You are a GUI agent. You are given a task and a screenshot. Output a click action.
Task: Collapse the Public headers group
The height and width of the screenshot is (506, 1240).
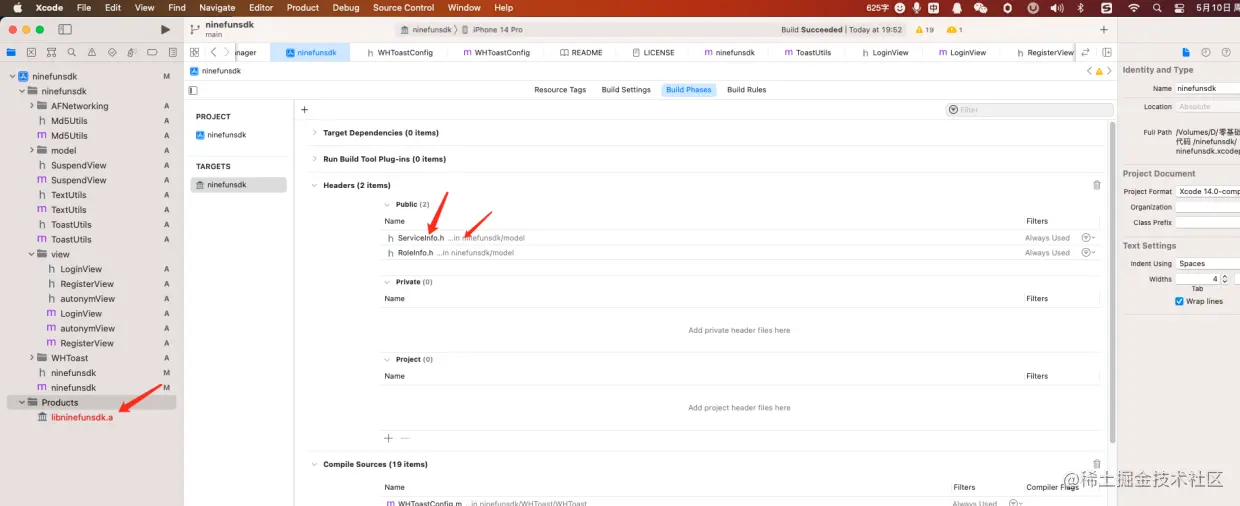tap(388, 204)
